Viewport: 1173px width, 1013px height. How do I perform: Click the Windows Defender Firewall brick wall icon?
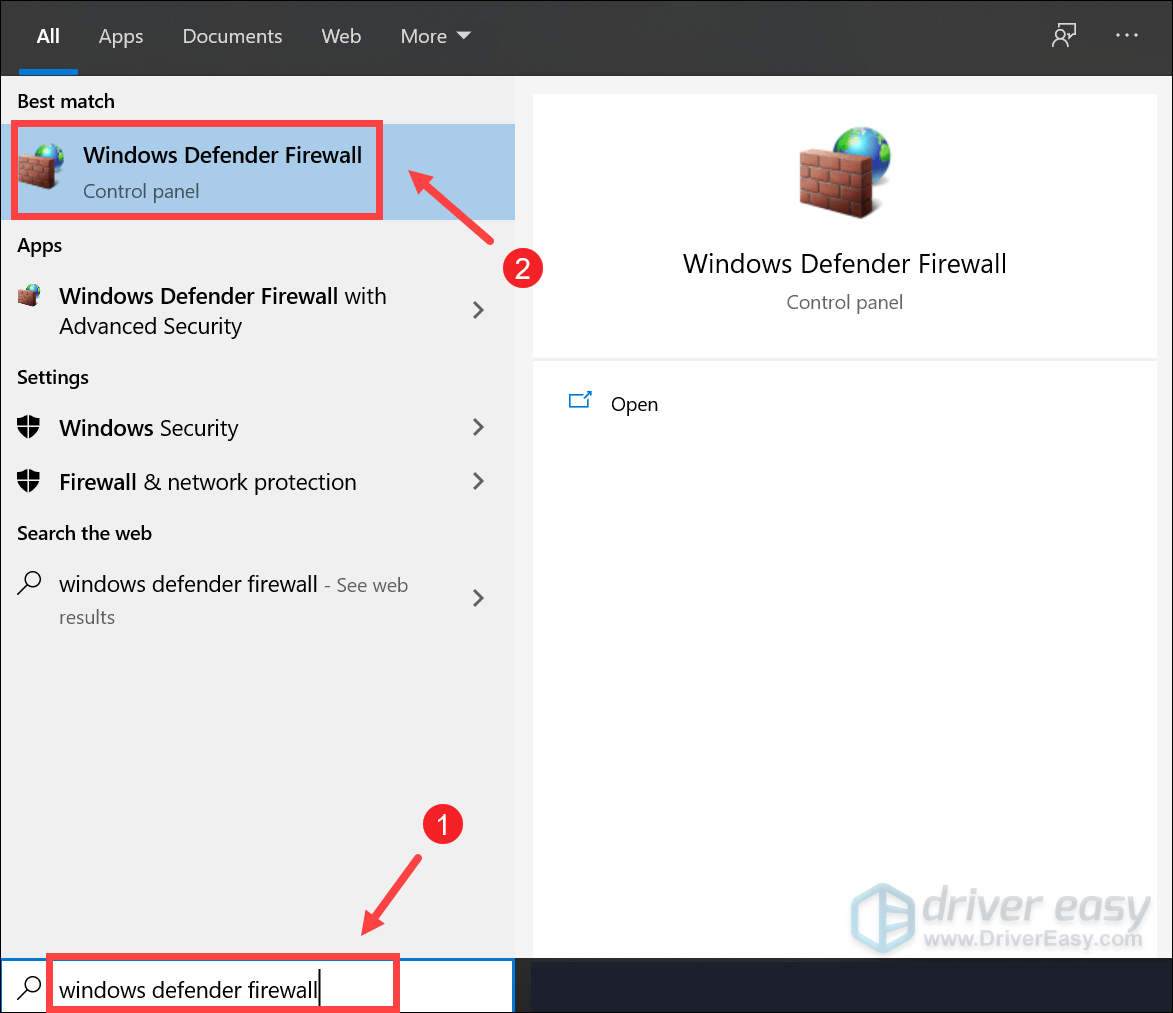[x=38, y=169]
